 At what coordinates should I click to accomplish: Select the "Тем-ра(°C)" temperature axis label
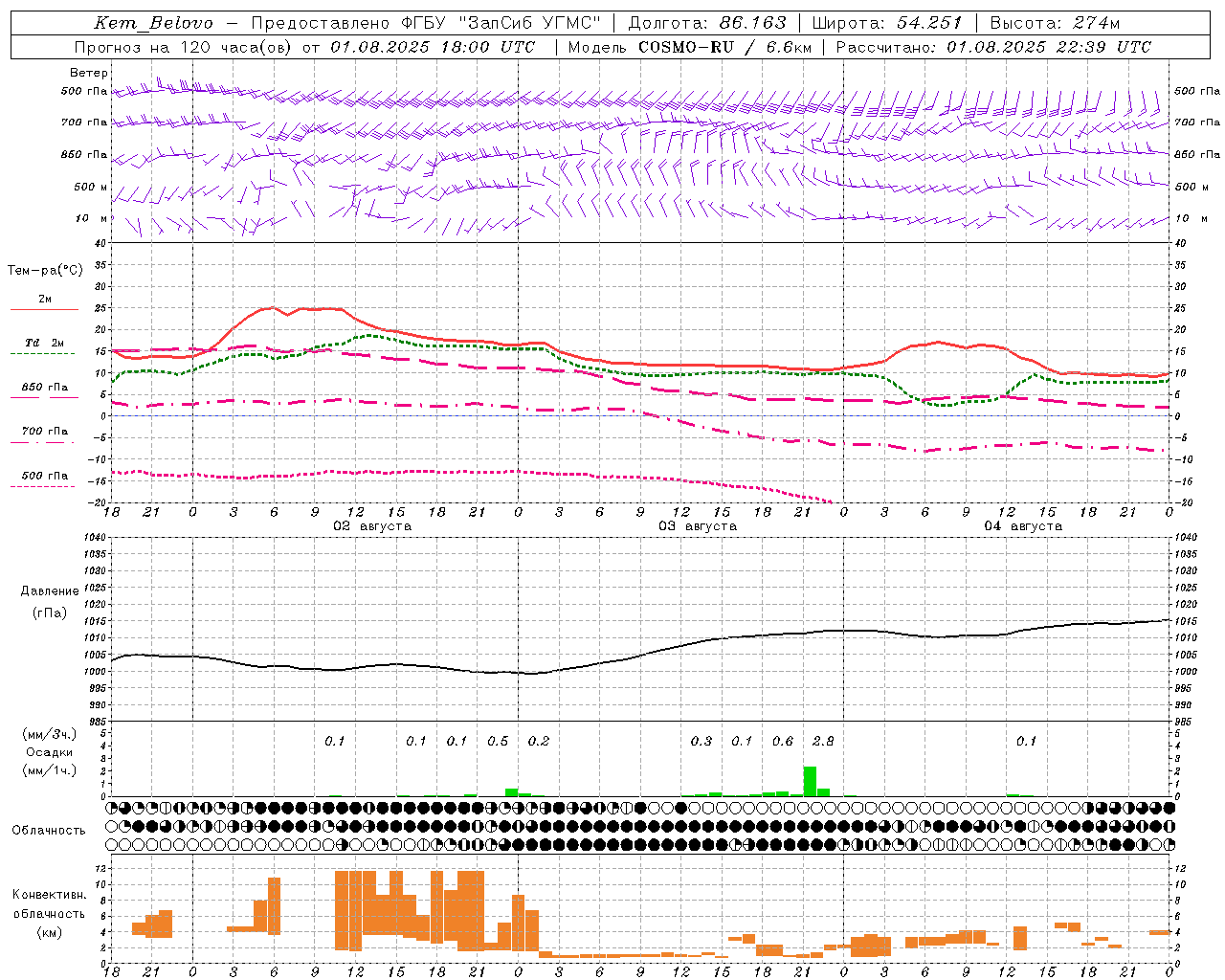45,271
